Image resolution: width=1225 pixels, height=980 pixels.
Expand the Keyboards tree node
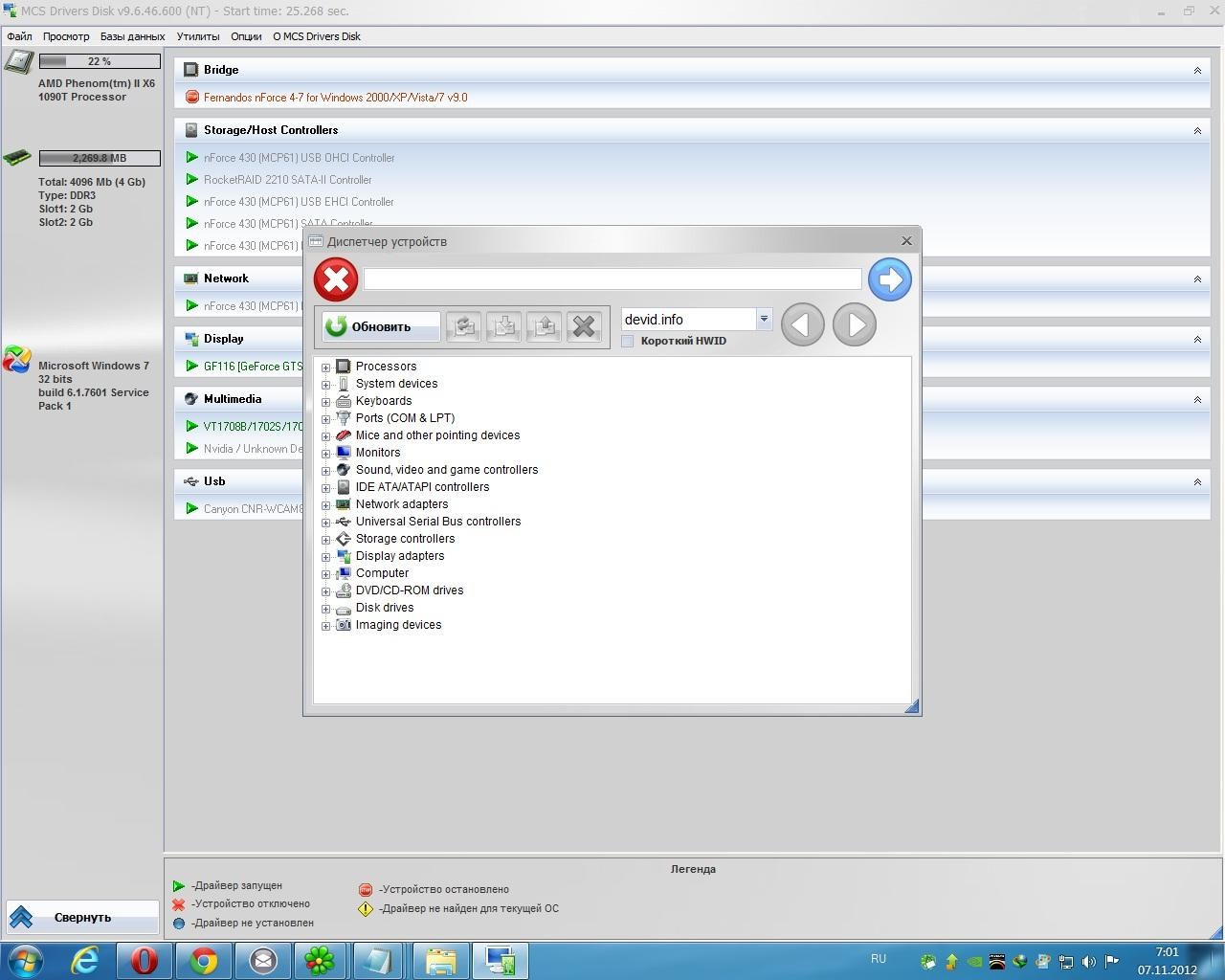(x=326, y=402)
